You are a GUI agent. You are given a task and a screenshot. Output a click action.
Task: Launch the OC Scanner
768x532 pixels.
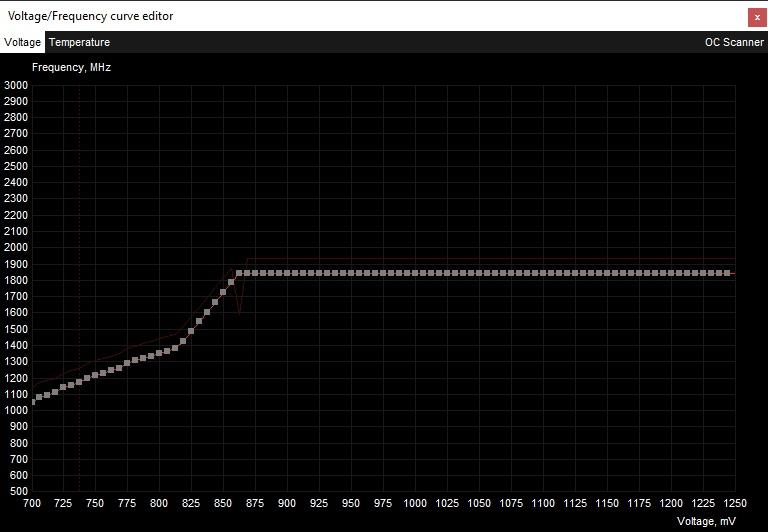[x=734, y=42]
